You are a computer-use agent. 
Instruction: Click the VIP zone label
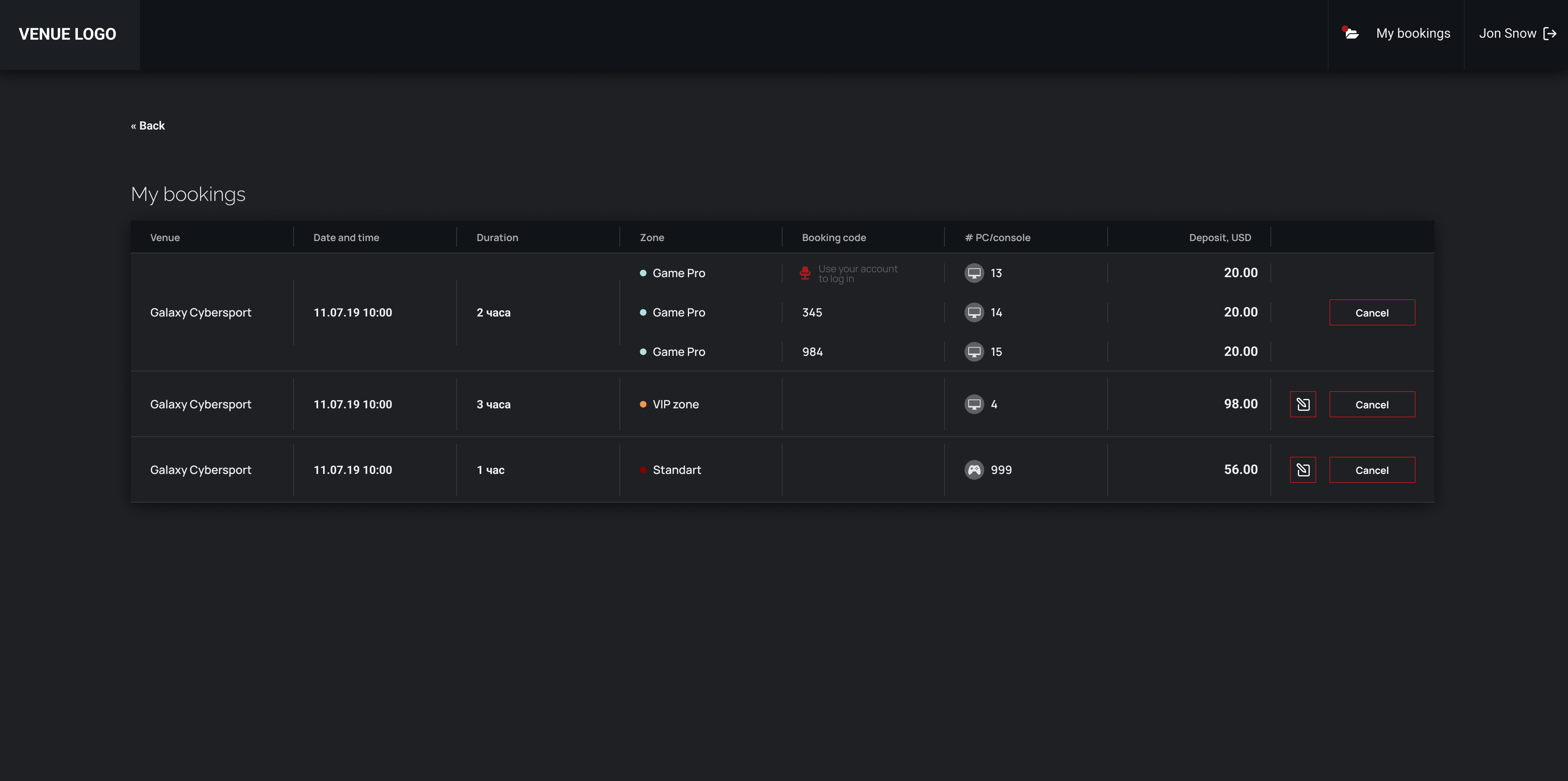tap(676, 404)
